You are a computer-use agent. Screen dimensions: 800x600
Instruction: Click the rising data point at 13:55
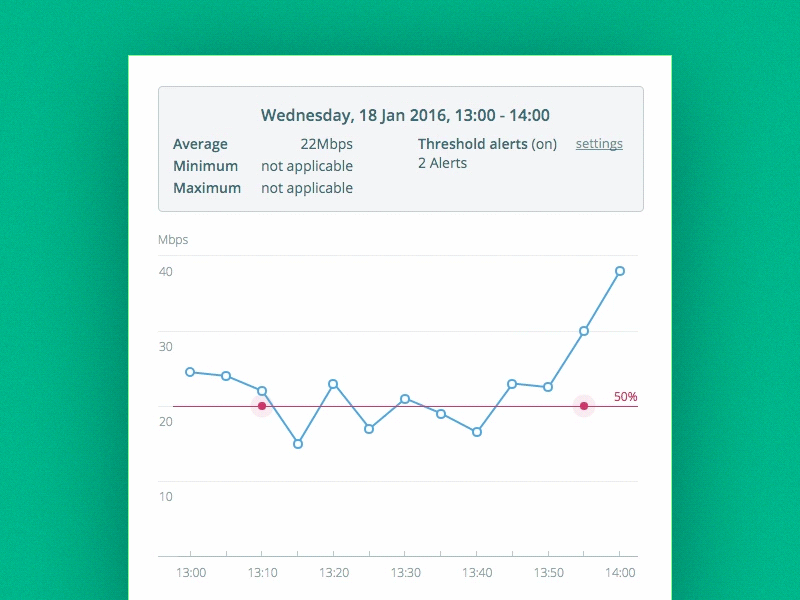[584, 330]
